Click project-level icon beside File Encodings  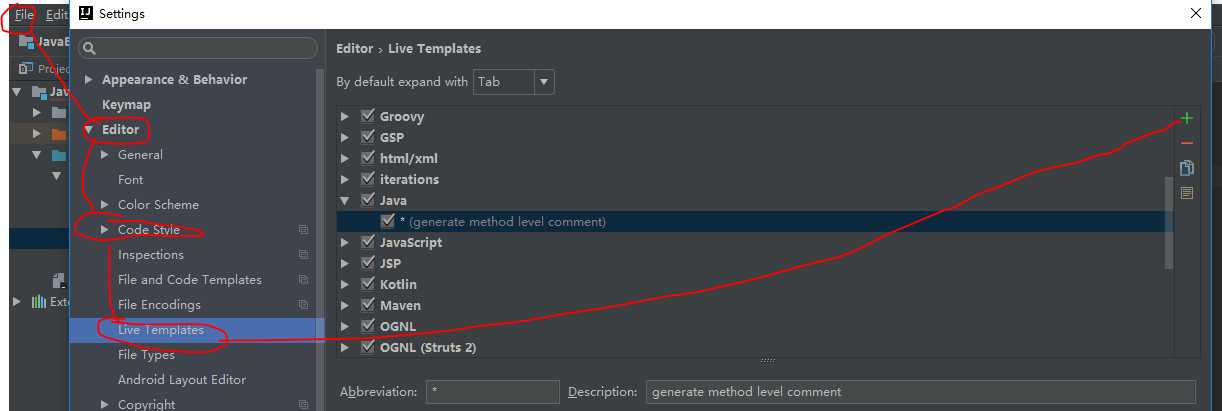click(x=303, y=305)
